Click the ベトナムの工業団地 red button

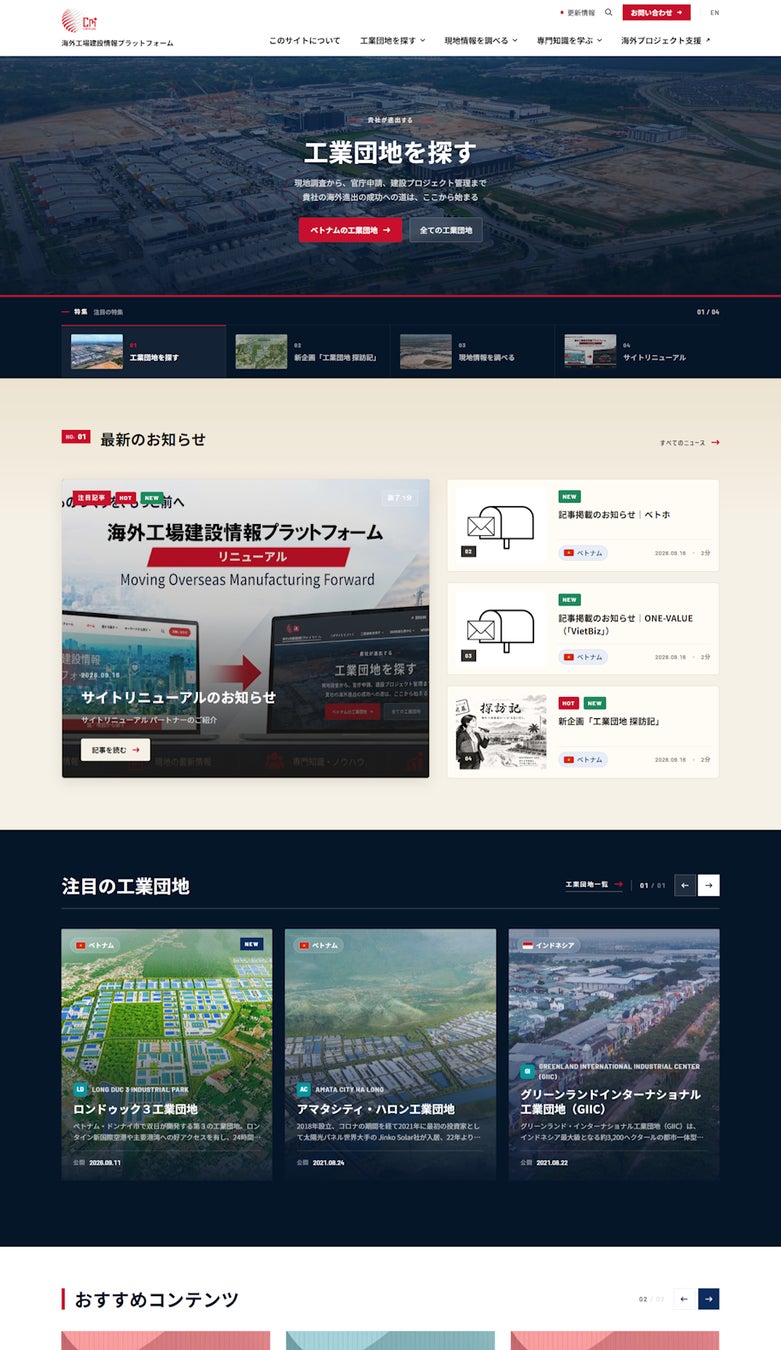coord(350,230)
